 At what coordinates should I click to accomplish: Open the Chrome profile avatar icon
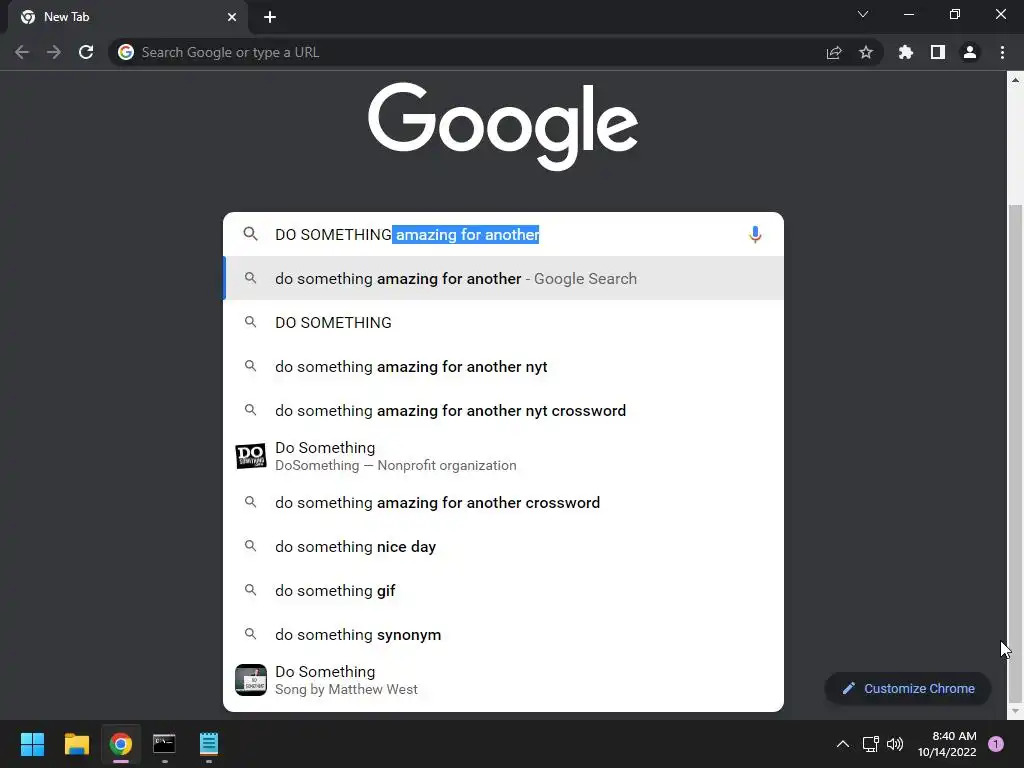click(x=970, y=52)
